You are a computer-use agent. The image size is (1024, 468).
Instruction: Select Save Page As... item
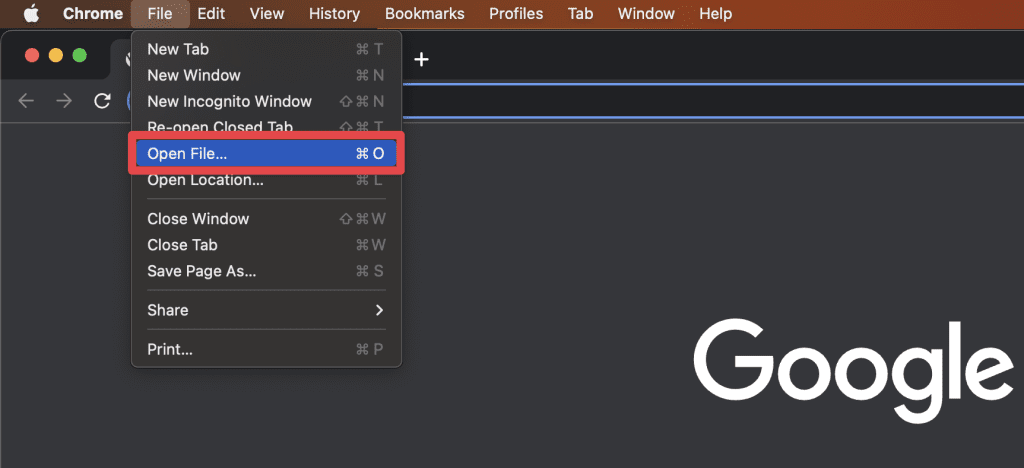(x=266, y=271)
